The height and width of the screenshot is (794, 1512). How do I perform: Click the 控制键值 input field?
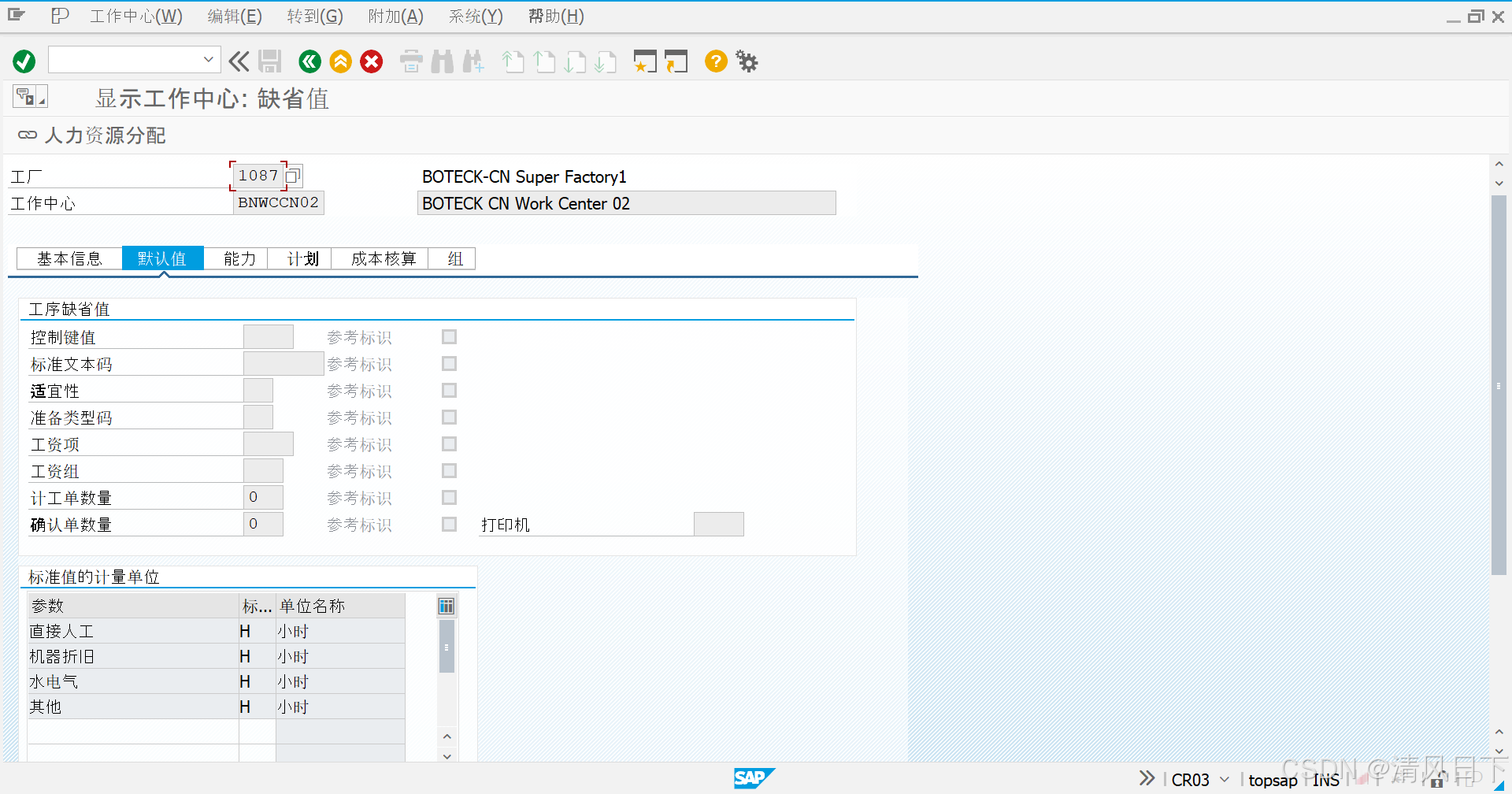coord(269,337)
